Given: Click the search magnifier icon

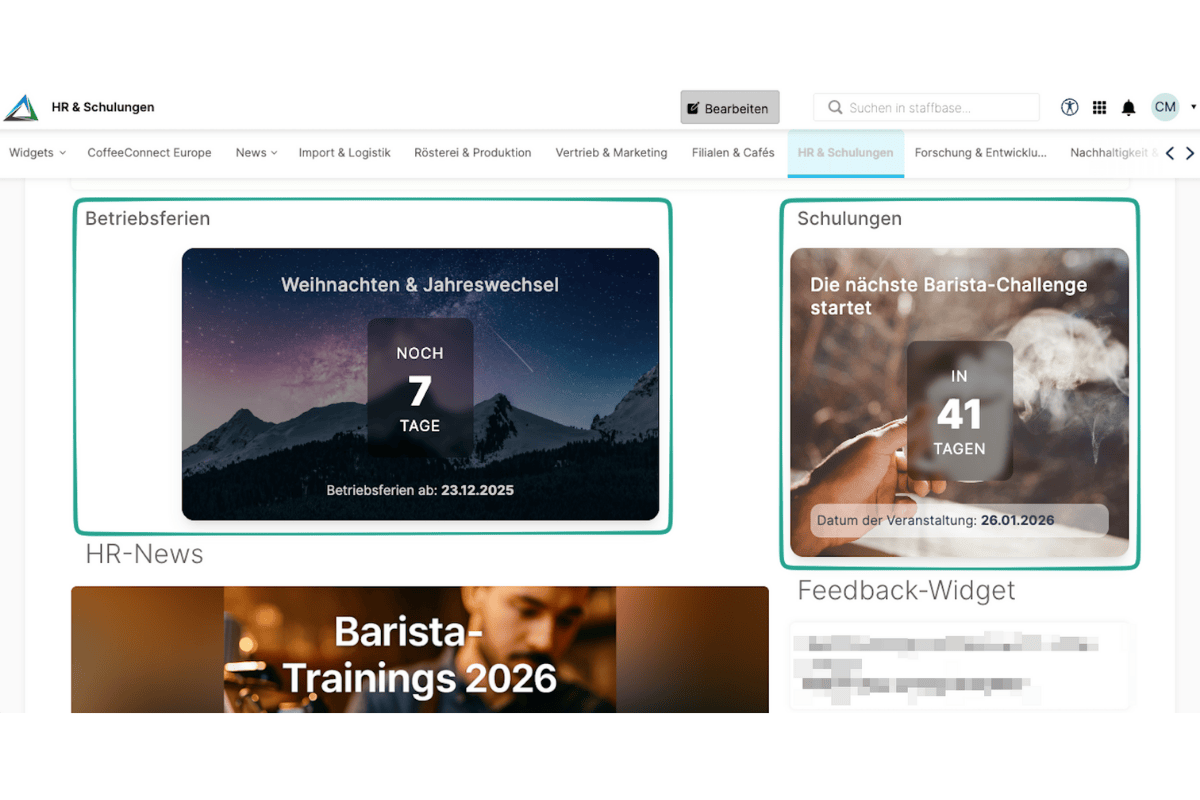Looking at the screenshot, I should 836,107.
